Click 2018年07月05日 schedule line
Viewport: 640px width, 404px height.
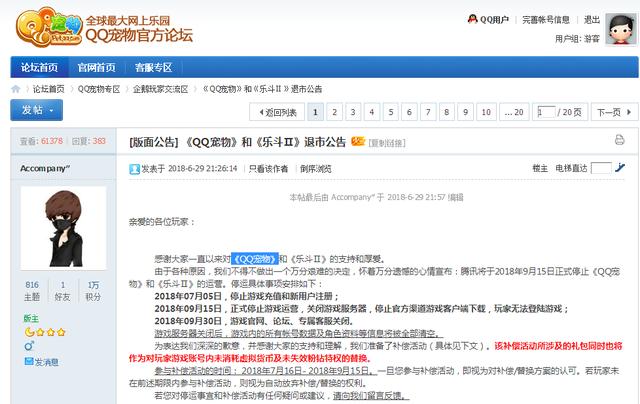tap(247, 296)
